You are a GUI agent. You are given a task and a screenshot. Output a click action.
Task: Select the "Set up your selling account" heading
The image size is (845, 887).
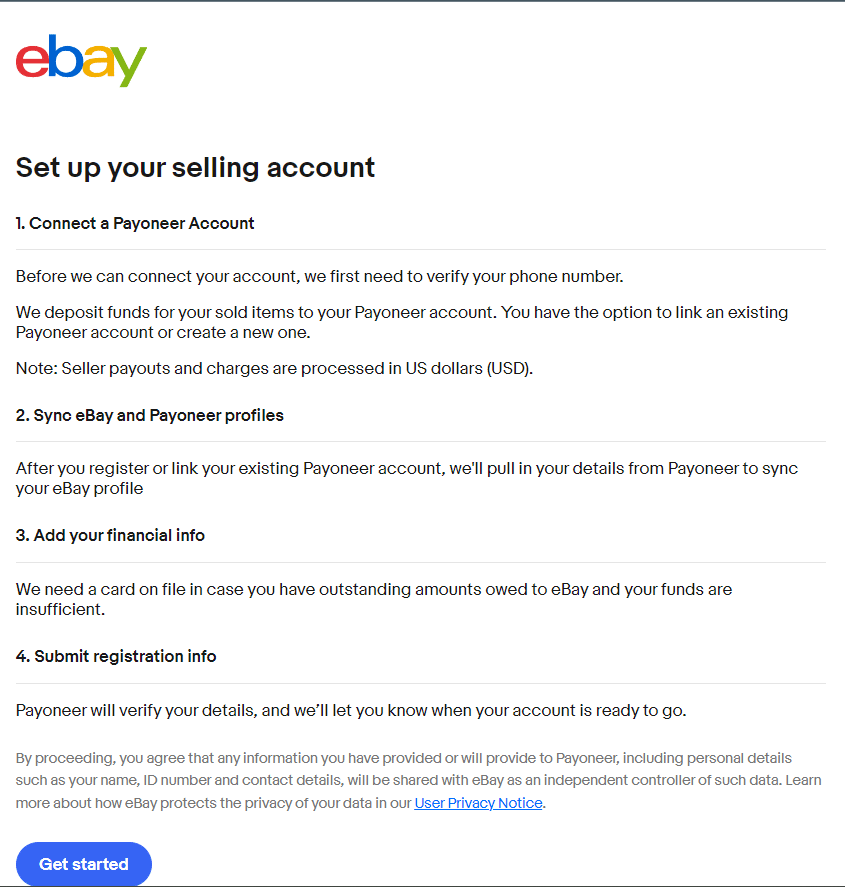(195, 167)
